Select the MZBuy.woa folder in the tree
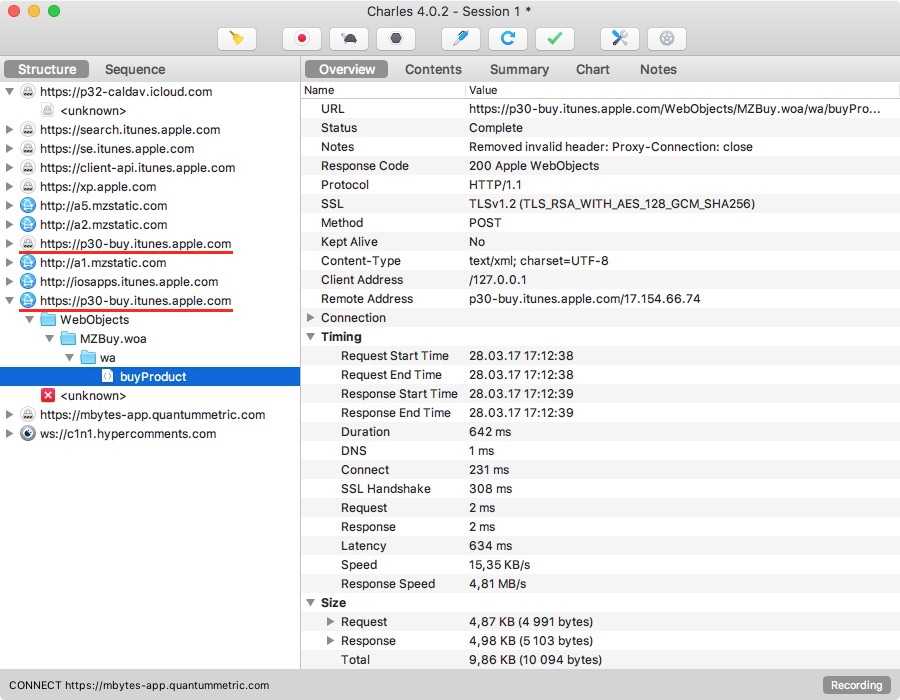This screenshot has height=700, width=900. pyautogui.click(x=113, y=339)
